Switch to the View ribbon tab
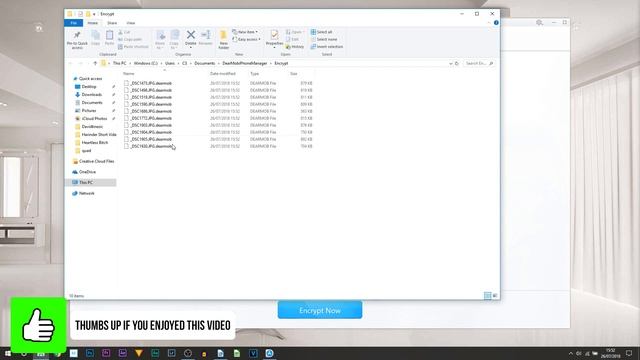 pyautogui.click(x=131, y=23)
